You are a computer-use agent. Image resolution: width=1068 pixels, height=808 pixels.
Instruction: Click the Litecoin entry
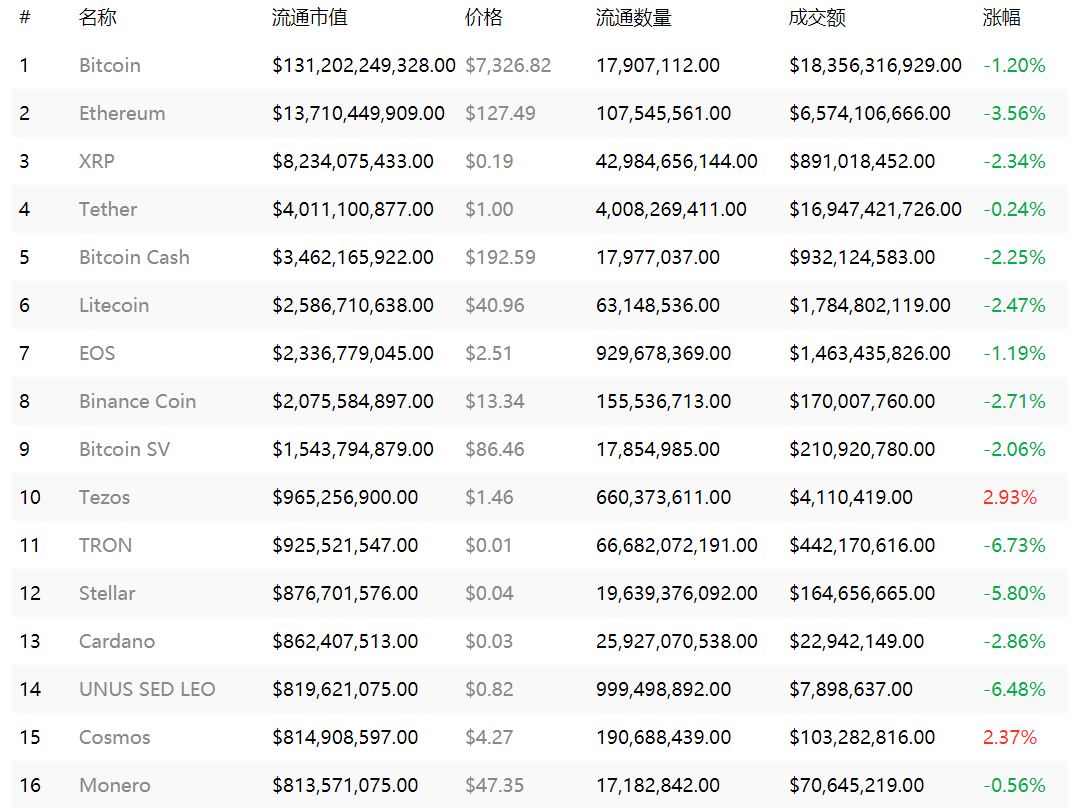pyautogui.click(x=114, y=305)
